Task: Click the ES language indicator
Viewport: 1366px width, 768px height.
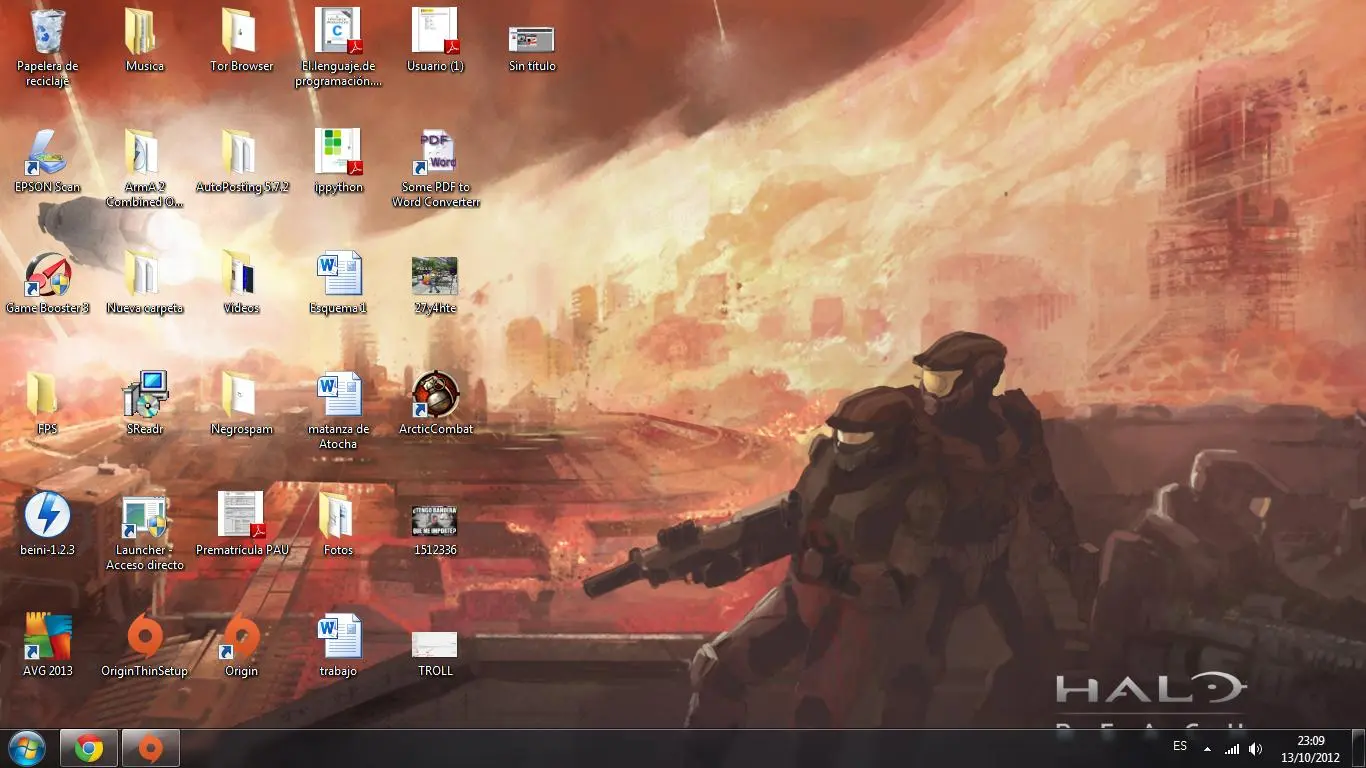Action: 1180,746
